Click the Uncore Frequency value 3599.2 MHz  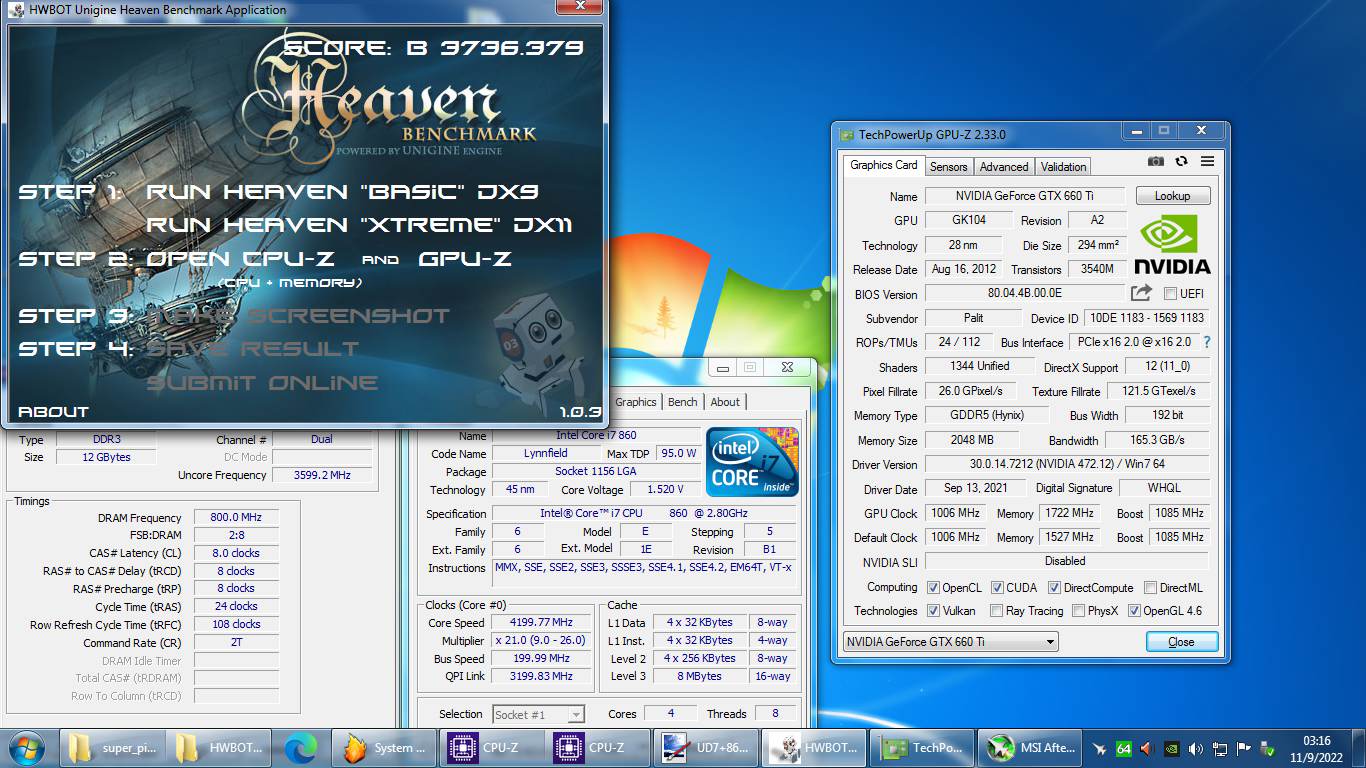322,475
